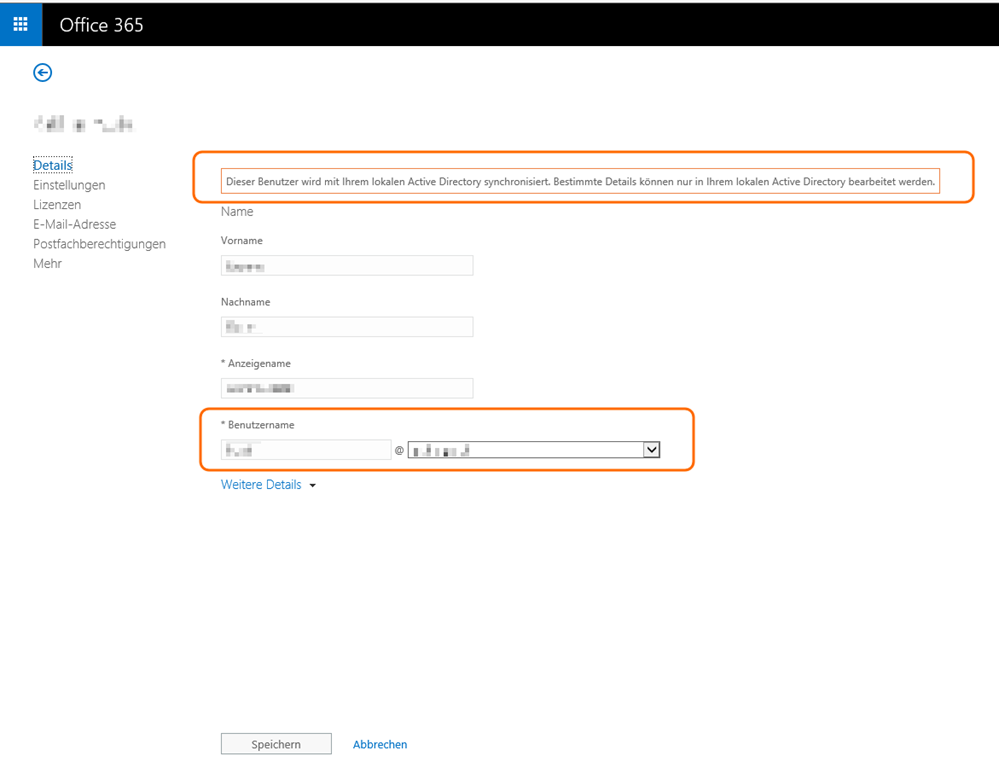Image resolution: width=999 pixels, height=768 pixels.
Task: Open the Office 365 app launcher grid
Action: (x=20, y=24)
